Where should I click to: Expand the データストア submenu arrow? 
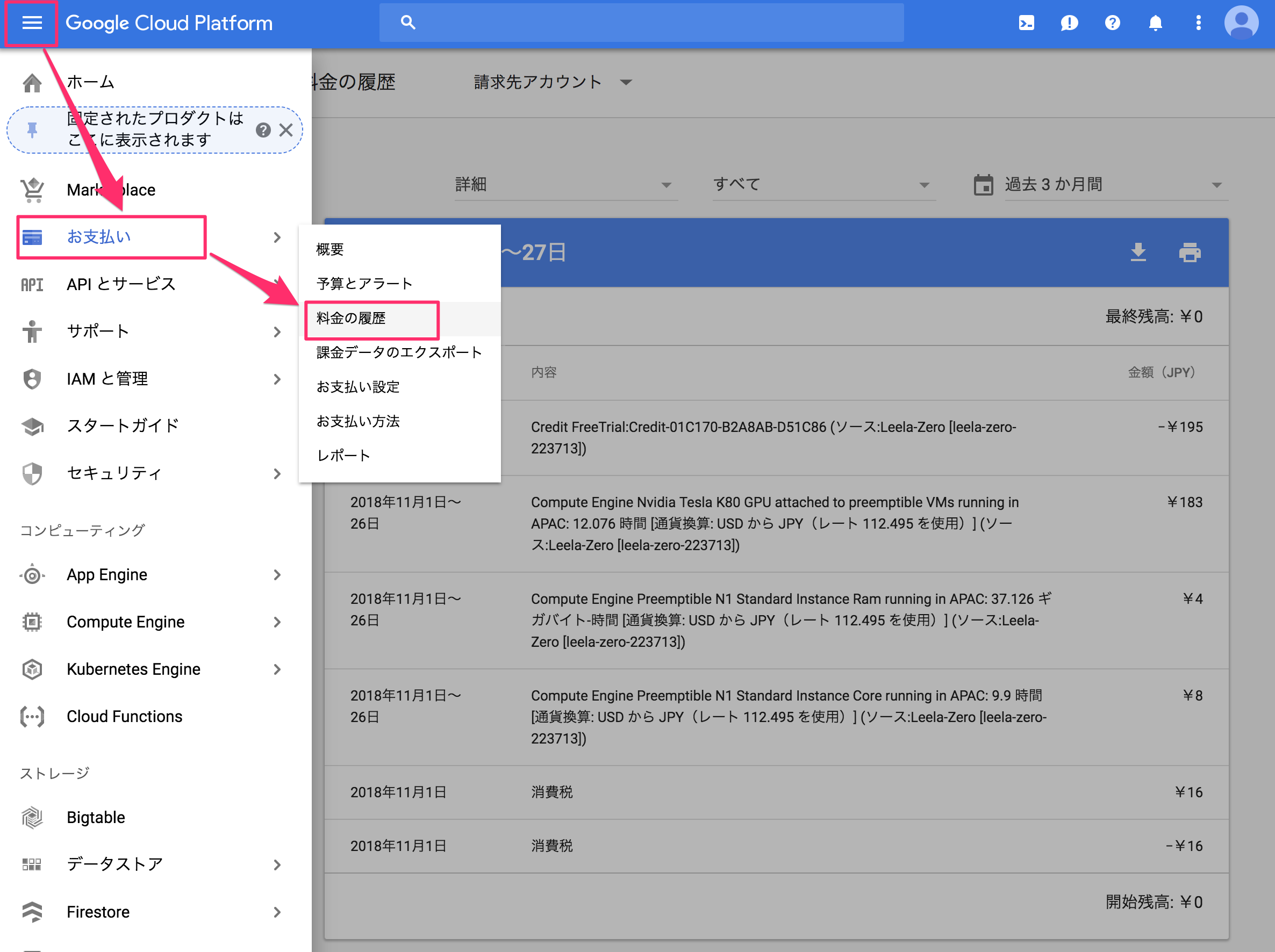(x=277, y=864)
